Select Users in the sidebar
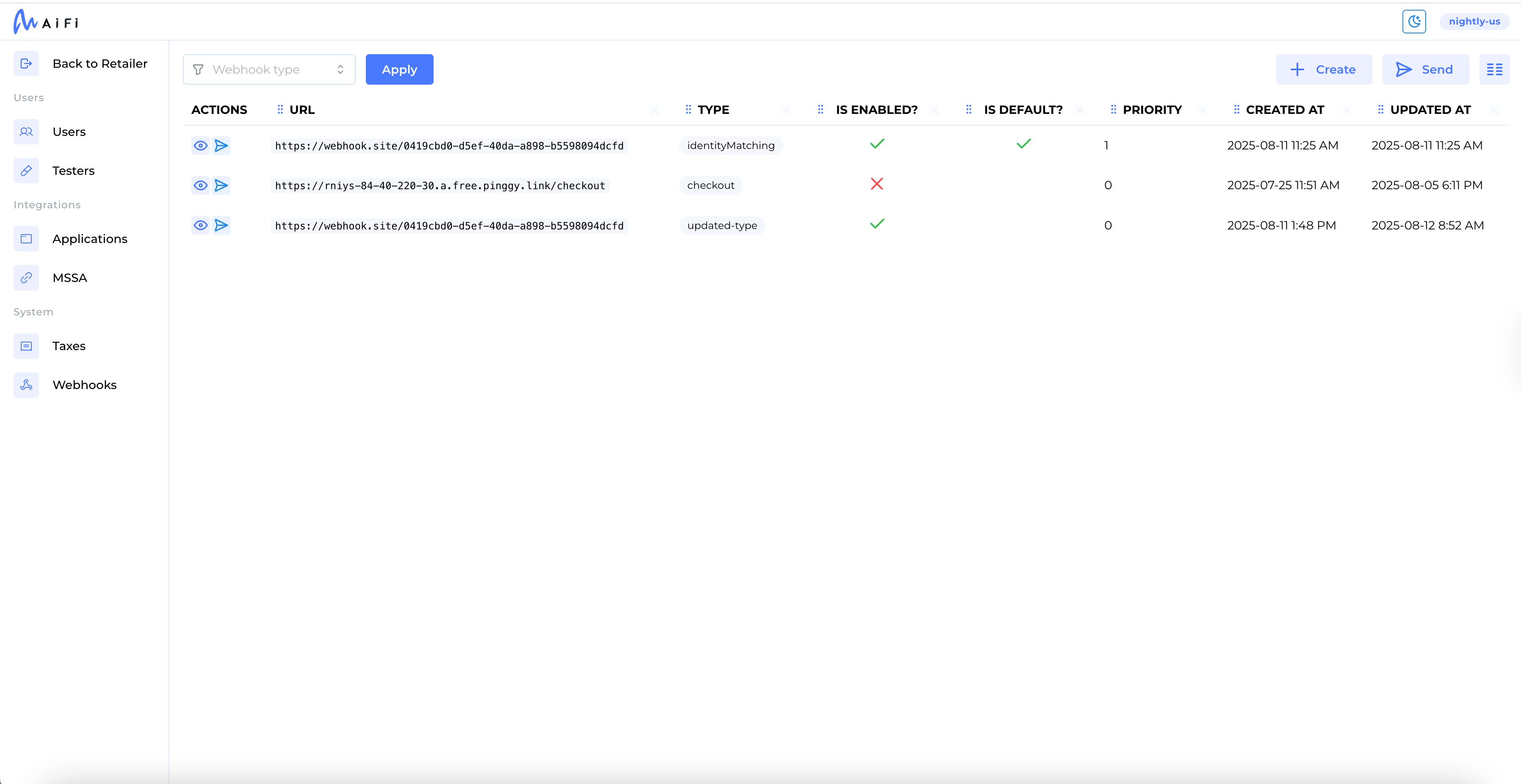This screenshot has width=1521, height=784. click(x=69, y=132)
